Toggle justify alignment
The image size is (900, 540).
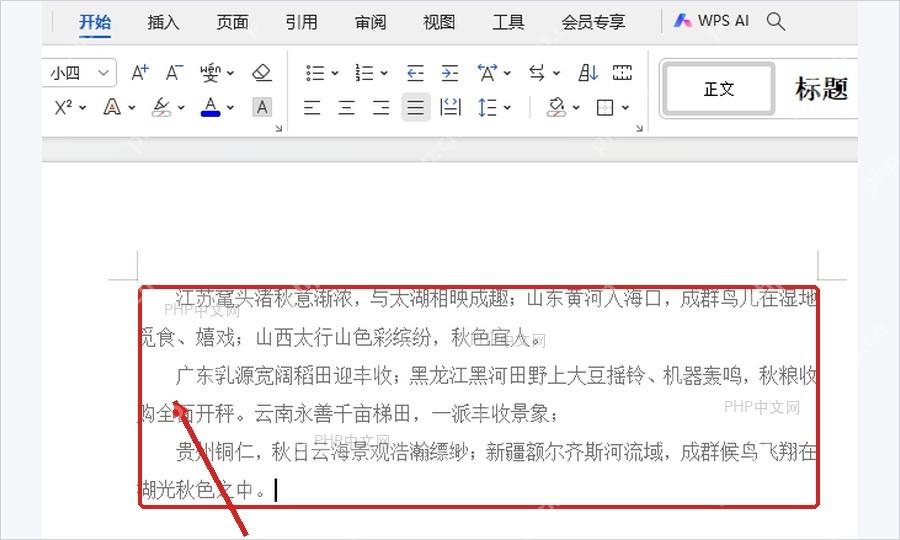click(x=416, y=107)
